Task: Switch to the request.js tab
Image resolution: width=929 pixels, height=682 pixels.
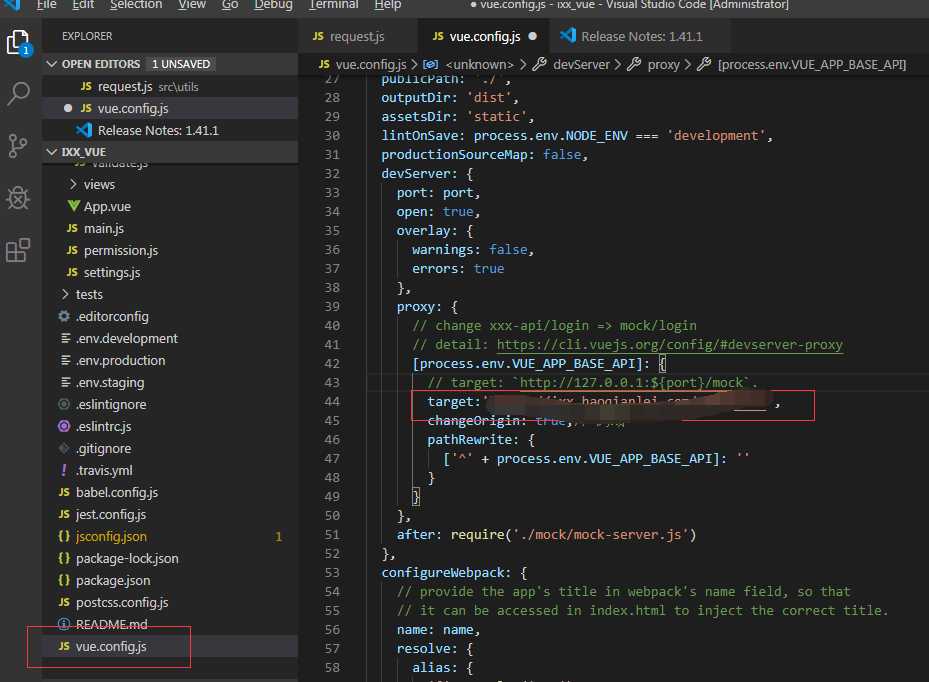Action: click(358, 36)
